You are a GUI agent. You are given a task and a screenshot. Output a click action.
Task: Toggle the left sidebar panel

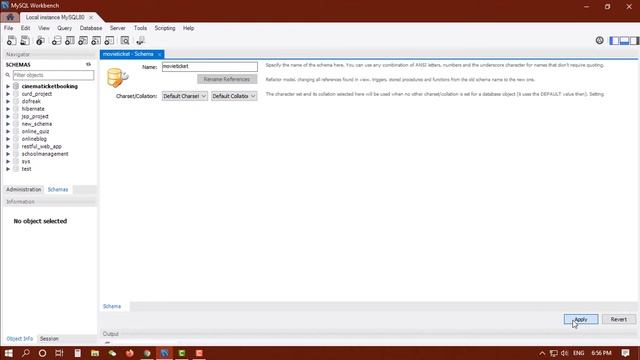point(614,40)
